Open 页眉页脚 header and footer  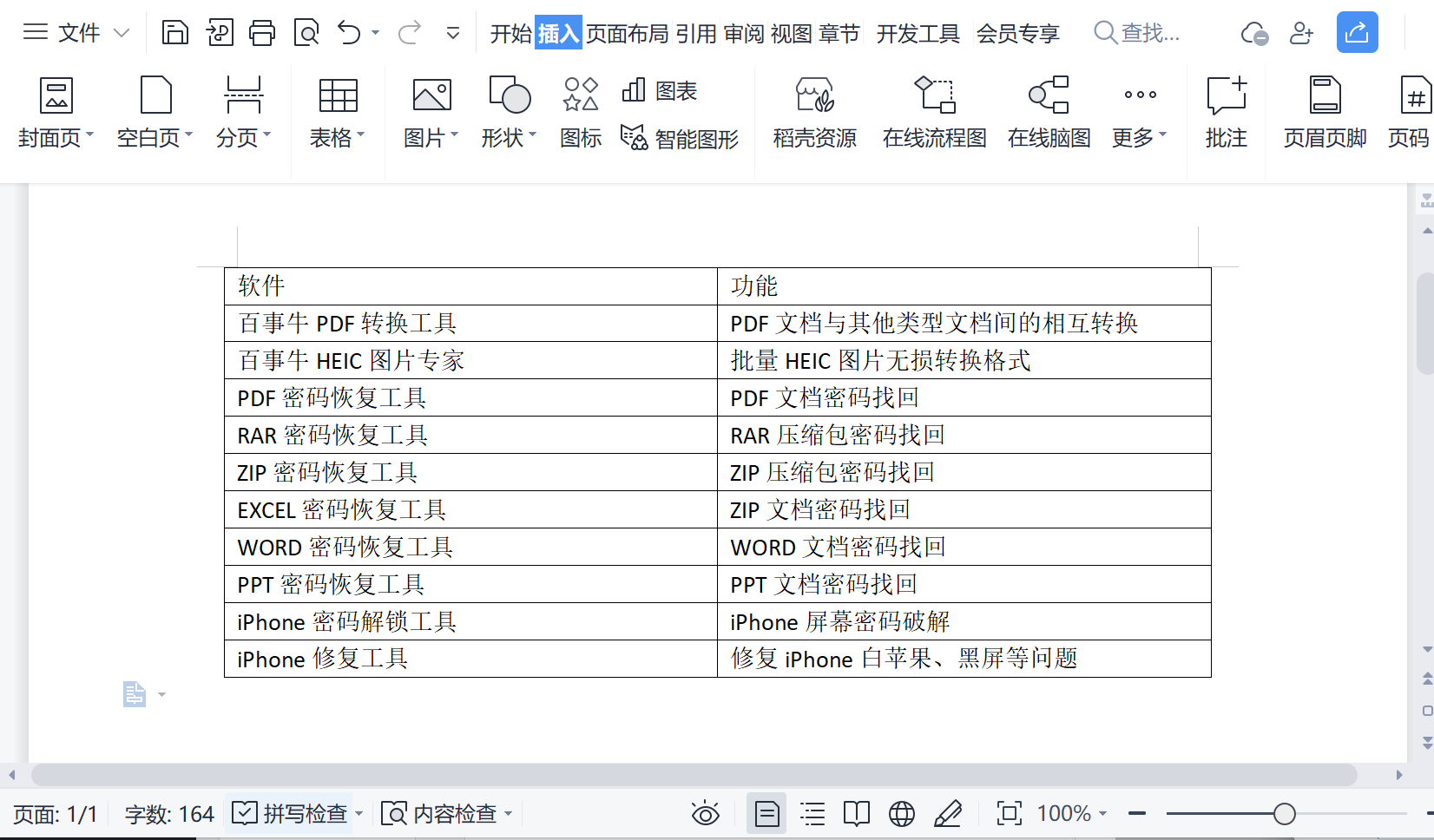point(1325,113)
